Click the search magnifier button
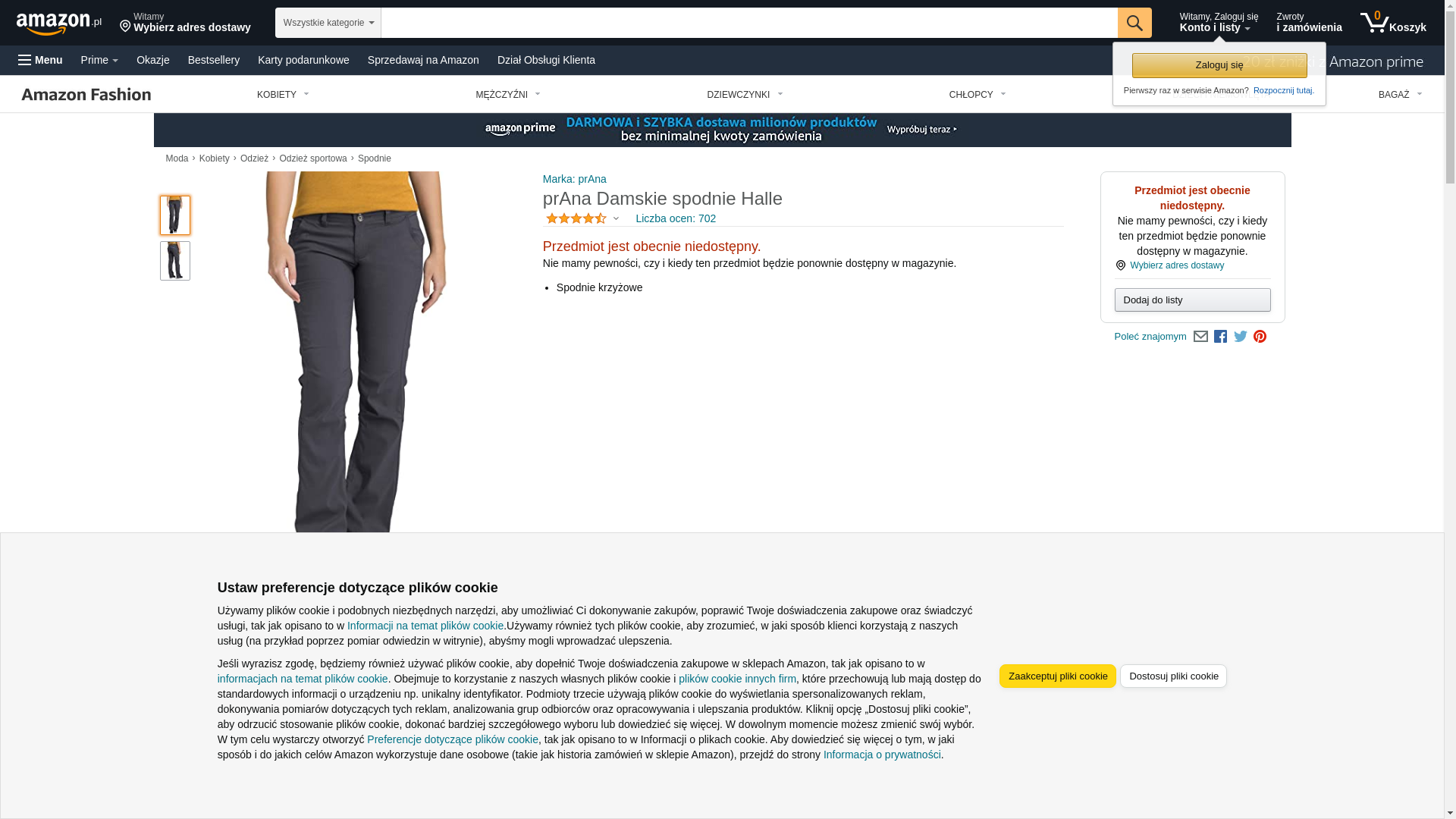This screenshot has height=819, width=1456. coord(1134,23)
